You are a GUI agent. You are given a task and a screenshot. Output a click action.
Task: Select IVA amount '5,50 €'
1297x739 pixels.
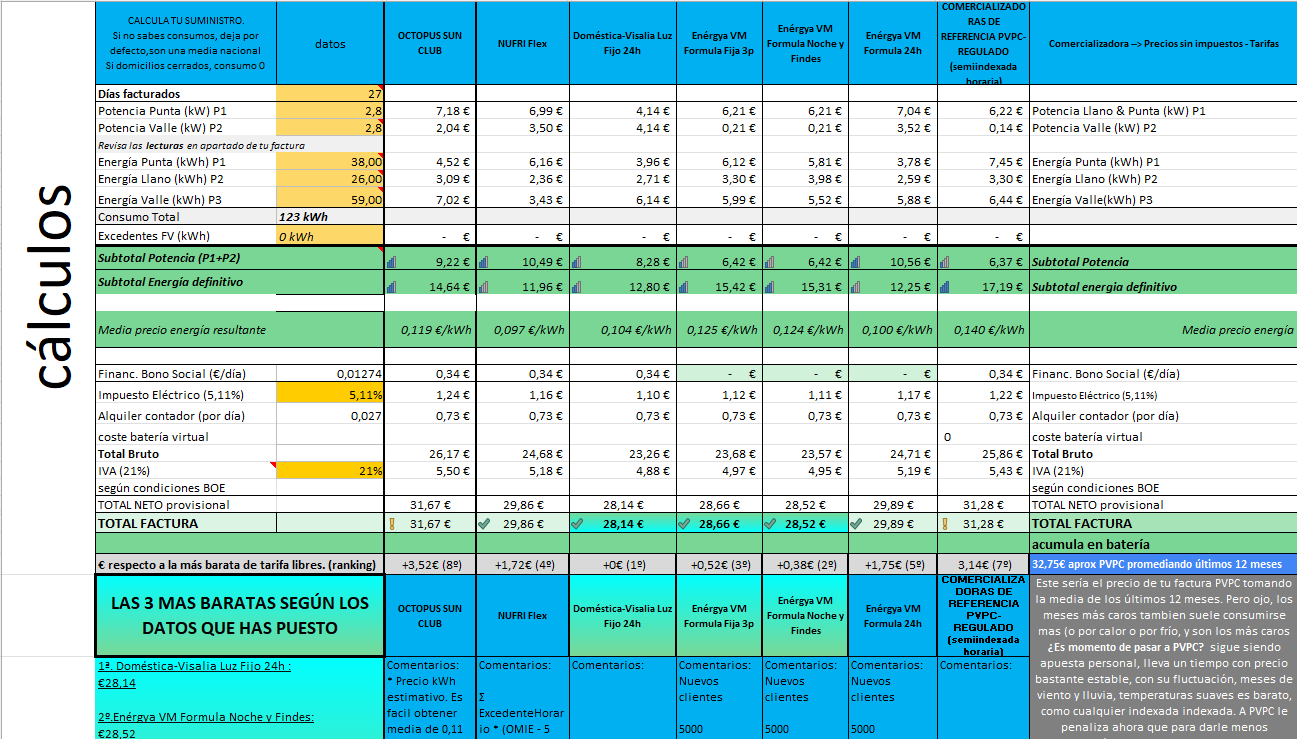click(x=431, y=471)
